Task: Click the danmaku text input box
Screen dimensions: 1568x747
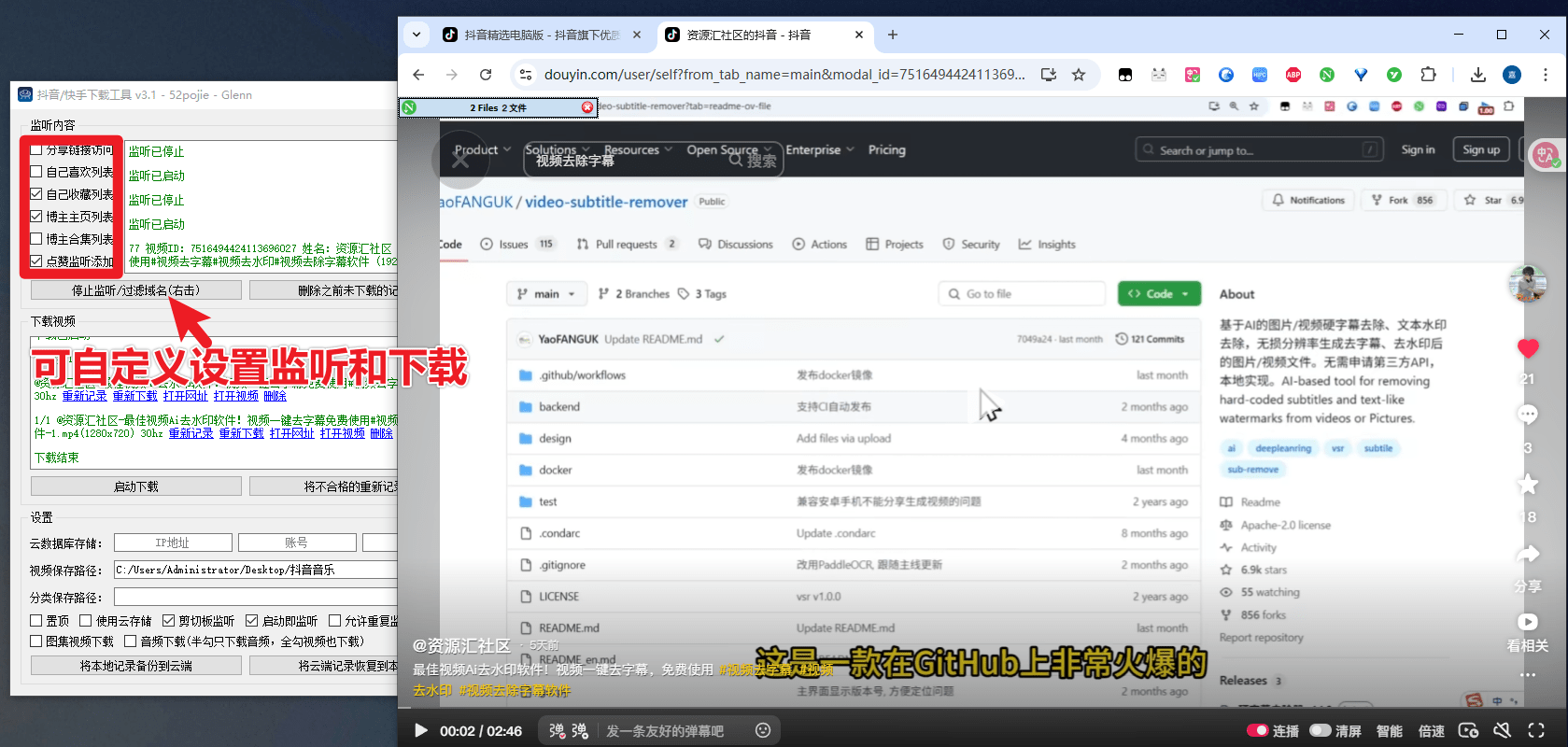Action: tap(674, 730)
